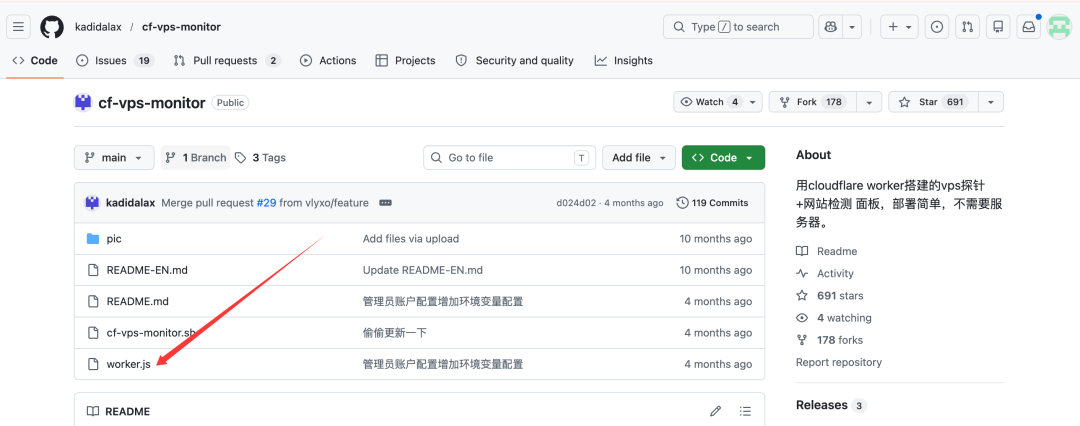The height and width of the screenshot is (426, 1080).
Task: Click the Go to file search box
Action: pyautogui.click(x=510, y=157)
